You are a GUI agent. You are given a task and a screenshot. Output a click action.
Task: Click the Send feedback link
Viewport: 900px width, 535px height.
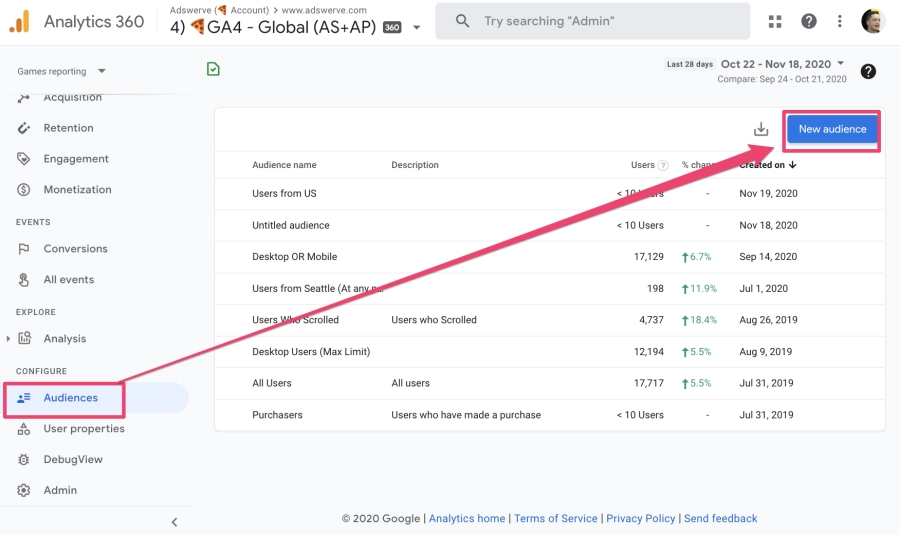(720, 518)
